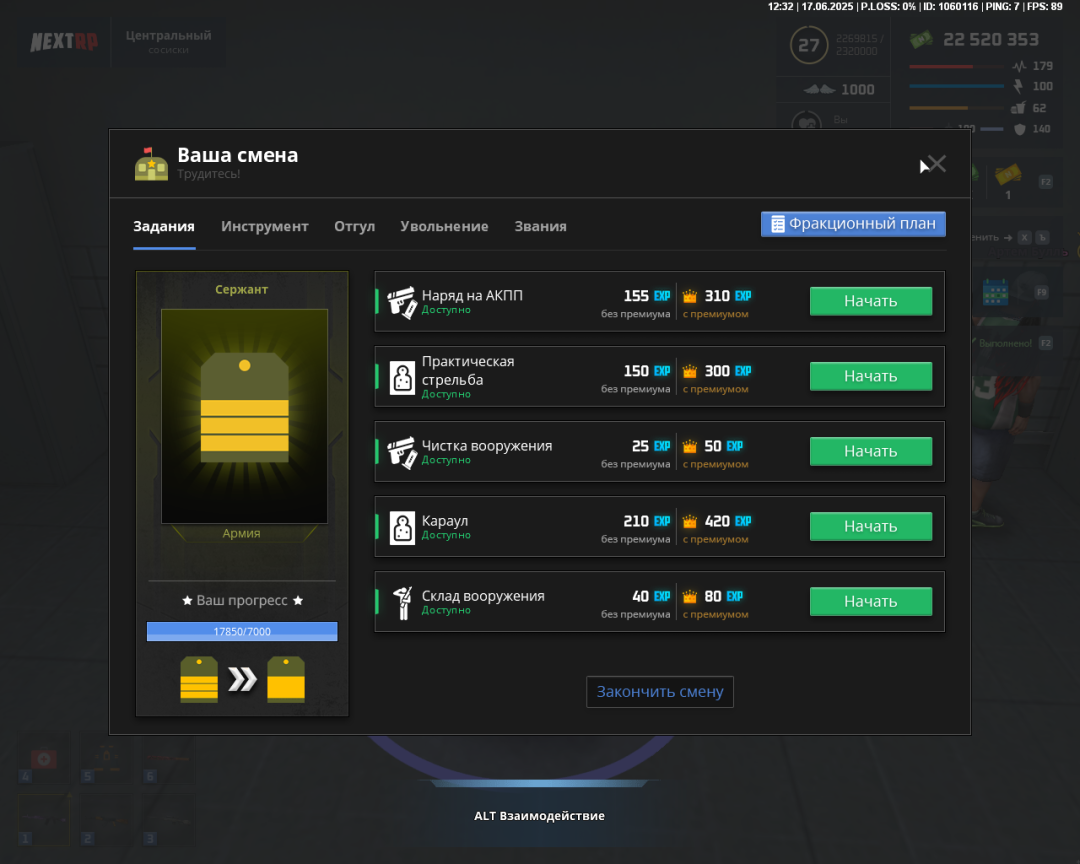Switch to the Инструмент tab

tap(265, 227)
